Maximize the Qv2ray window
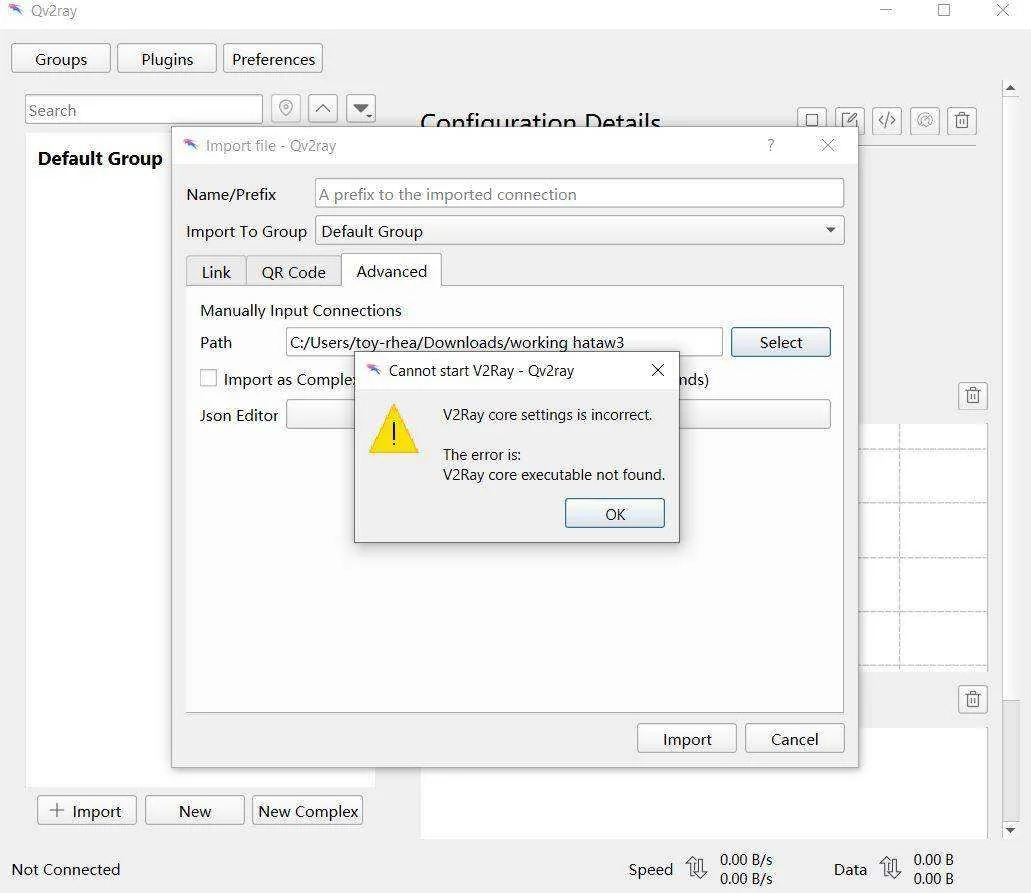1031x893 pixels. coord(944,10)
